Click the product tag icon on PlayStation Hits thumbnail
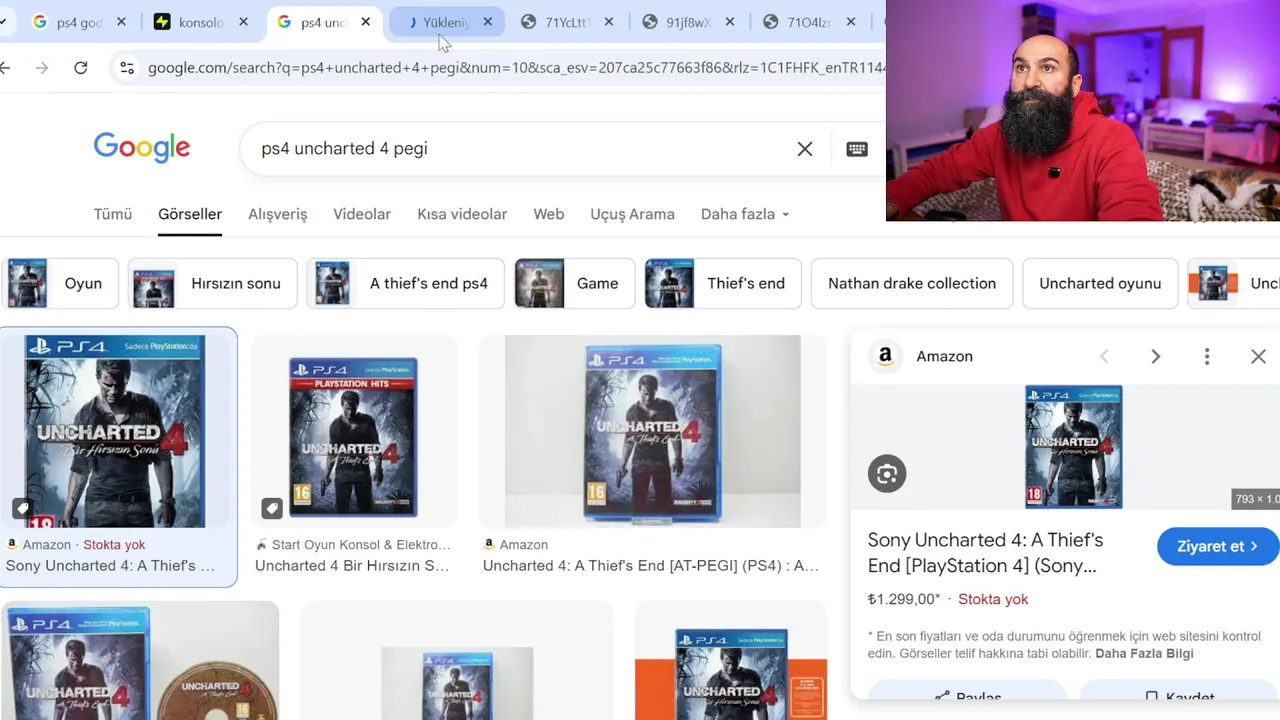Viewport: 1280px width, 720px height. [x=271, y=509]
